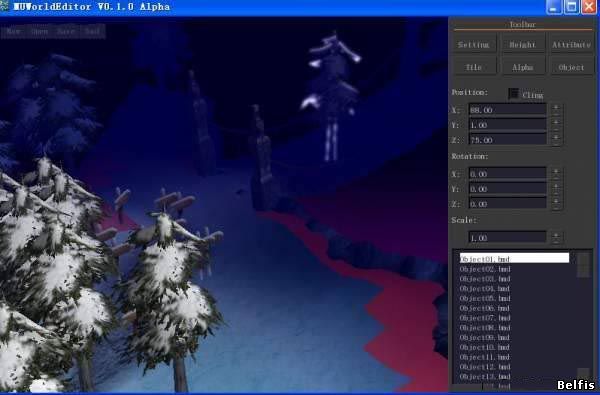The height and width of the screenshot is (395, 600).
Task: Open the Attribute tool
Action: coord(571,44)
